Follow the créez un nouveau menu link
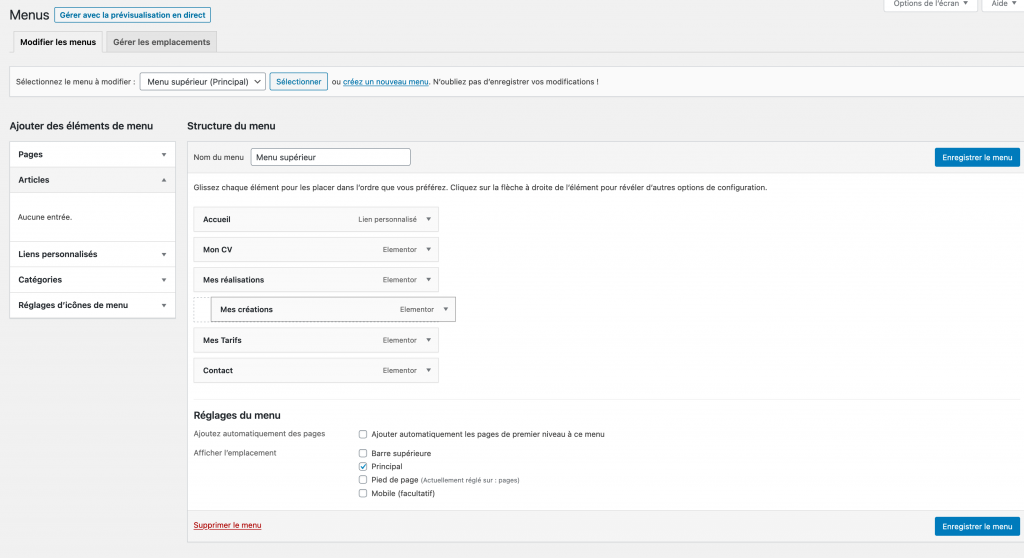This screenshot has width=1024, height=558. click(x=385, y=82)
